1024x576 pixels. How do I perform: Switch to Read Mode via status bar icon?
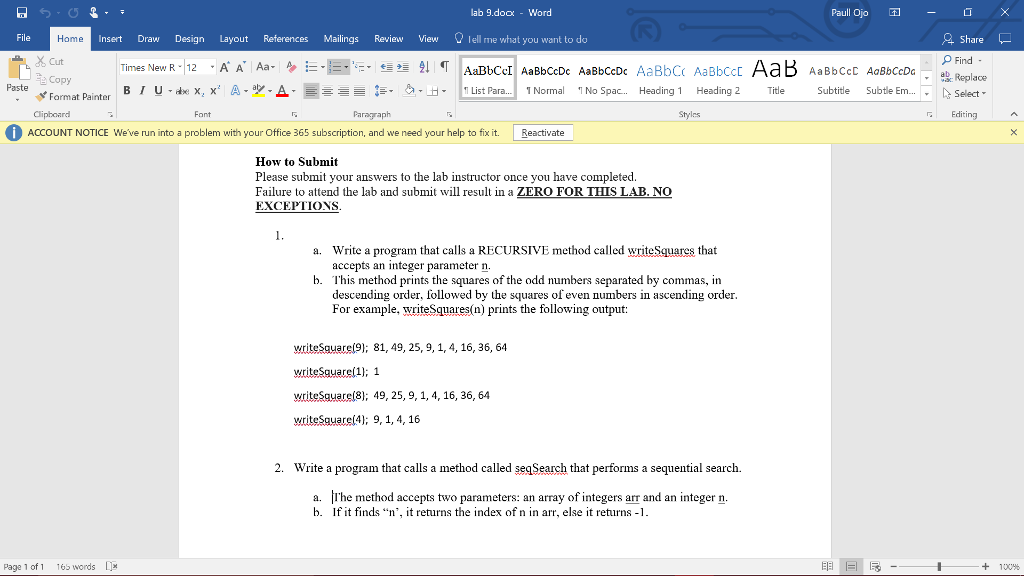click(829, 565)
